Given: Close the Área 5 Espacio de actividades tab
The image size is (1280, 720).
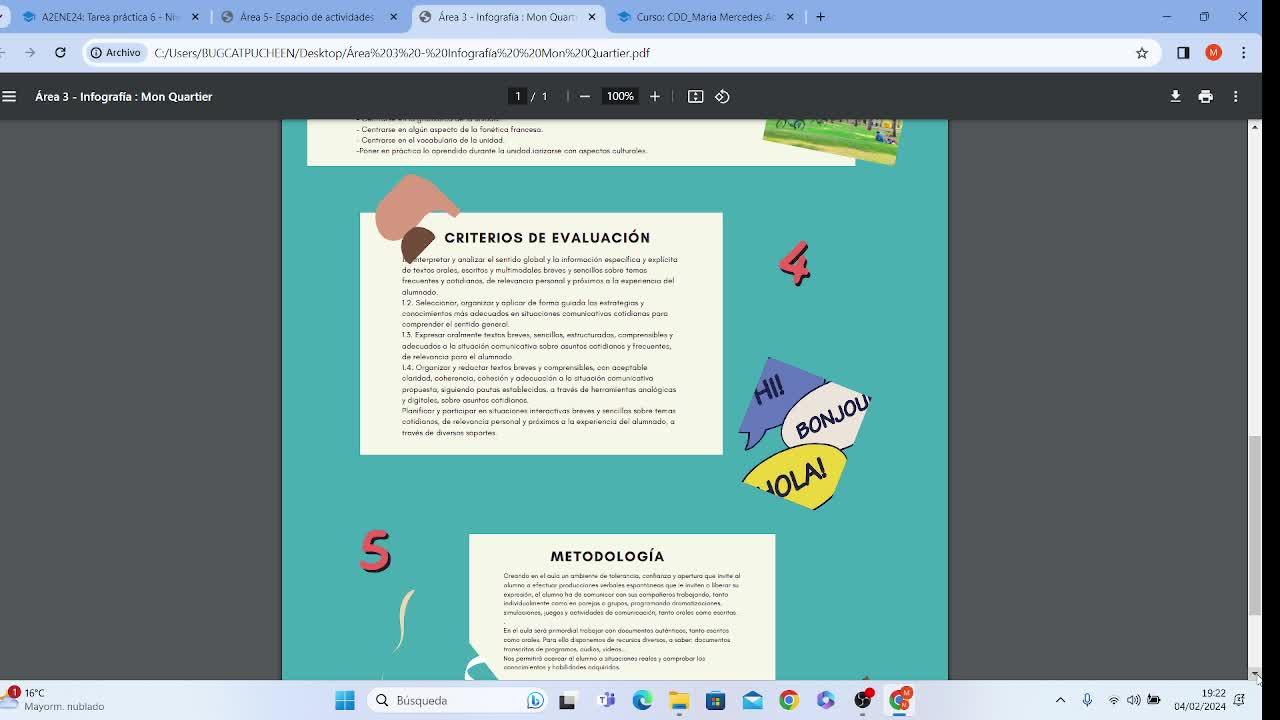Looking at the screenshot, I should [393, 17].
